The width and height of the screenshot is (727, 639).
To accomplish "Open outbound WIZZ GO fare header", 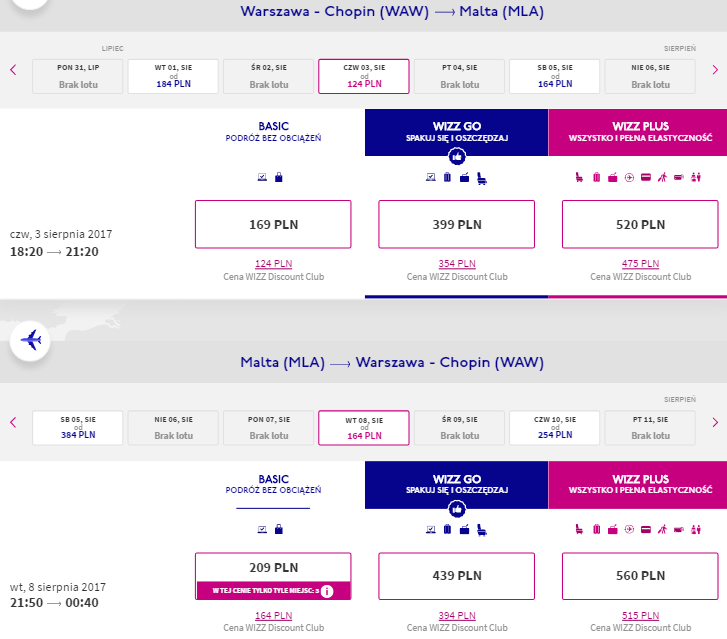I will (457, 133).
